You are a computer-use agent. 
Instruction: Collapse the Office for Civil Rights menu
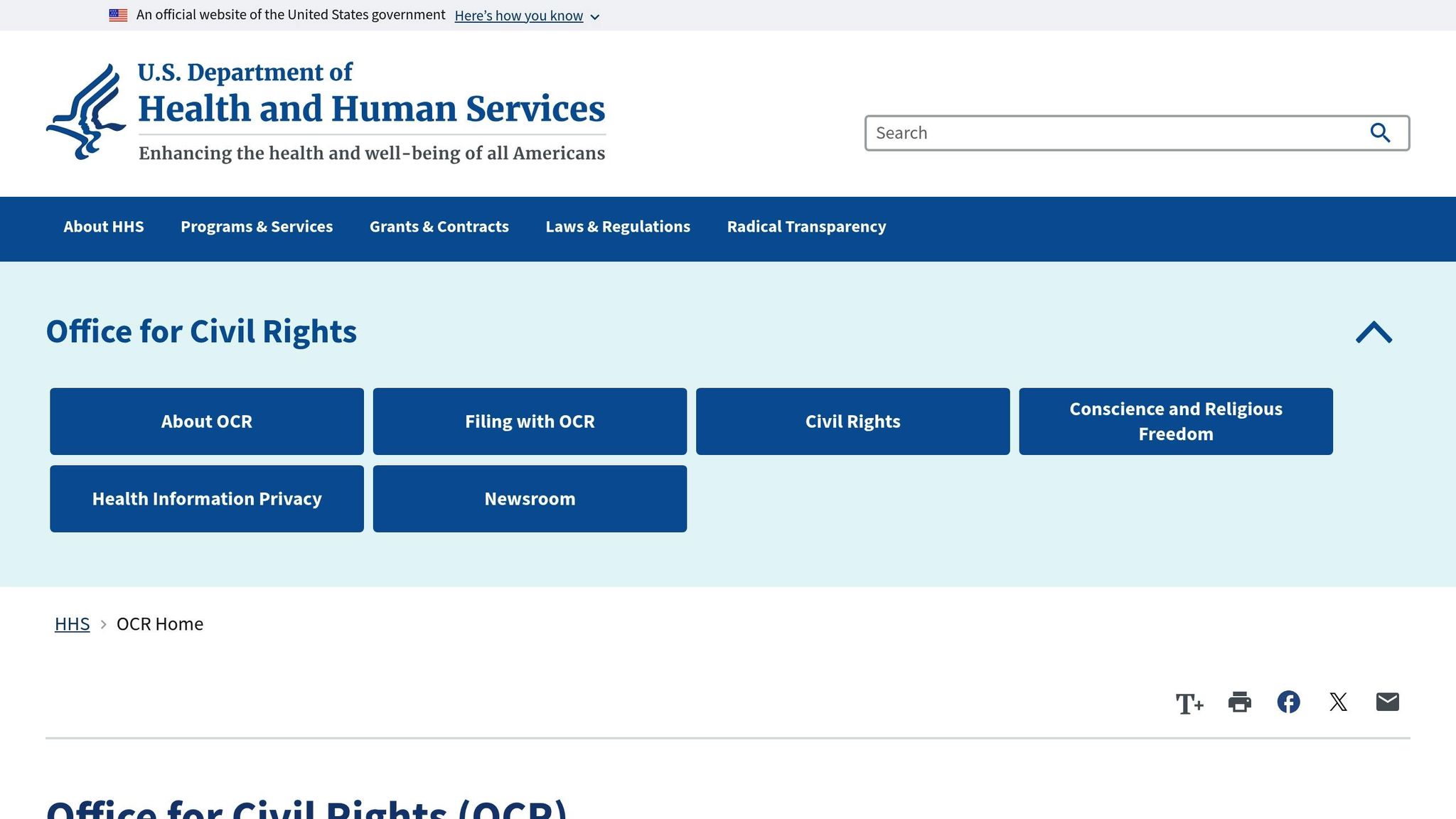[x=1374, y=332]
